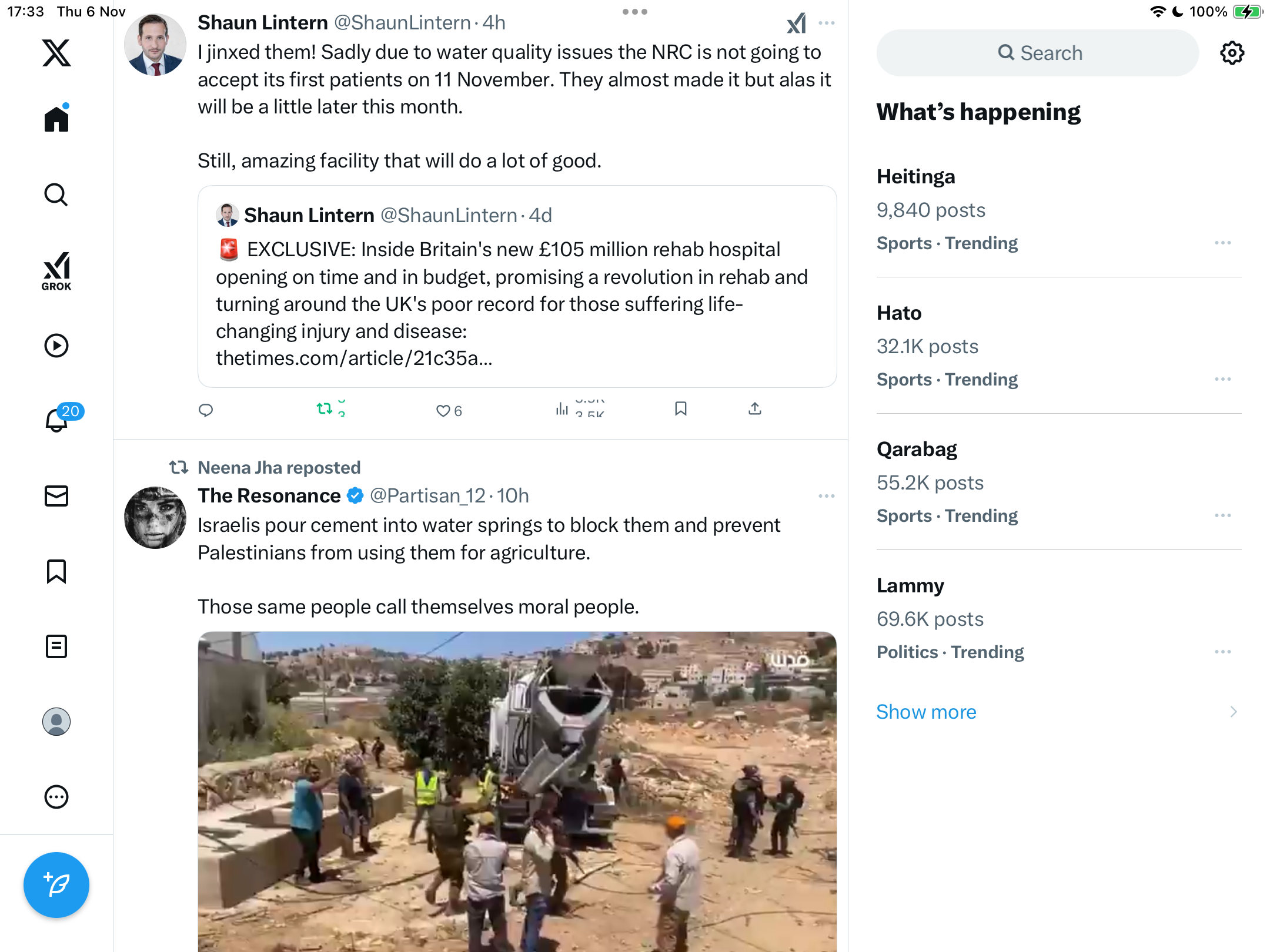Like Shaun Lintern's post
This screenshot has height=952, width=1270.
[443, 410]
